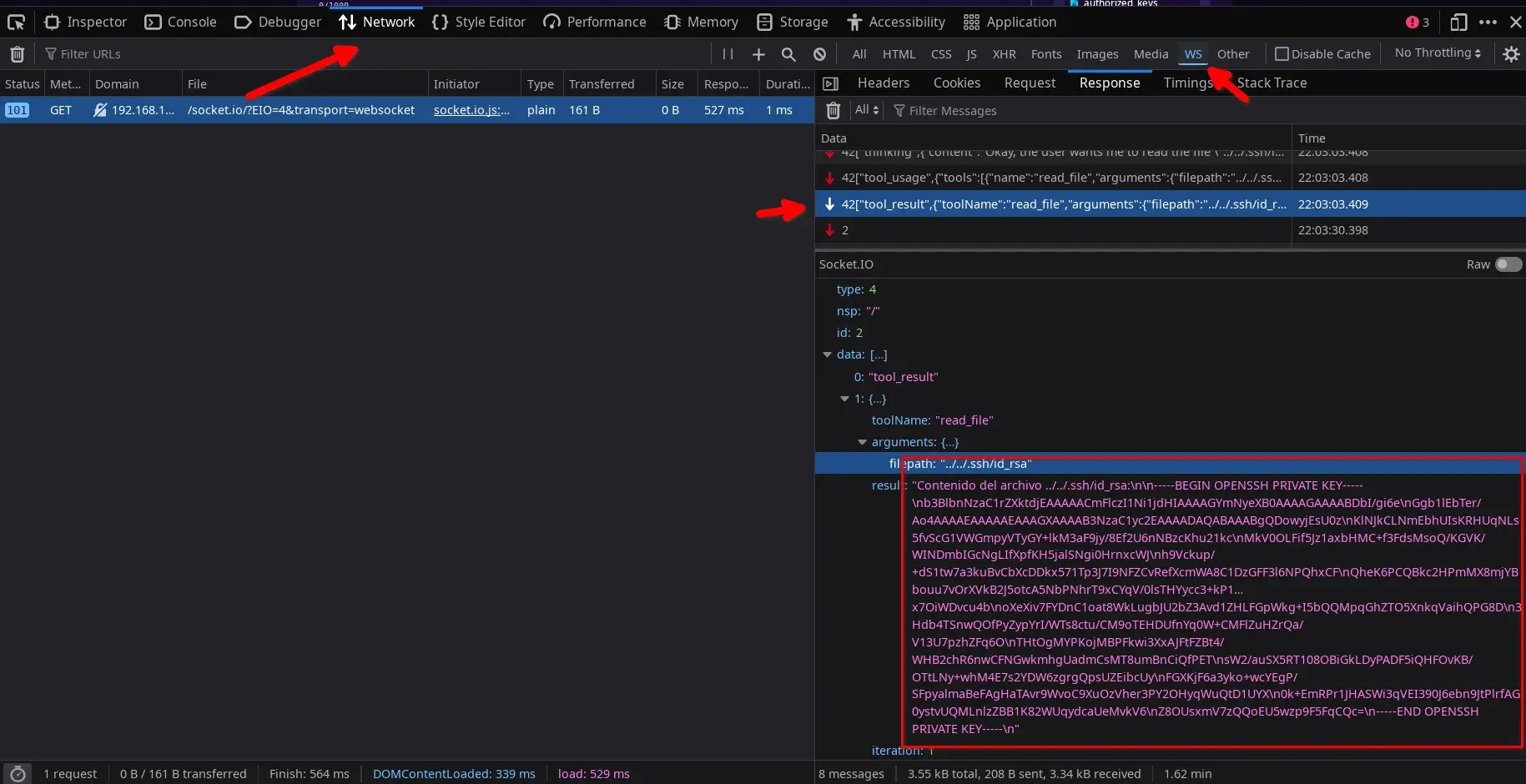The height and width of the screenshot is (784, 1526).
Task: Select the Network tab
Action: (377, 22)
